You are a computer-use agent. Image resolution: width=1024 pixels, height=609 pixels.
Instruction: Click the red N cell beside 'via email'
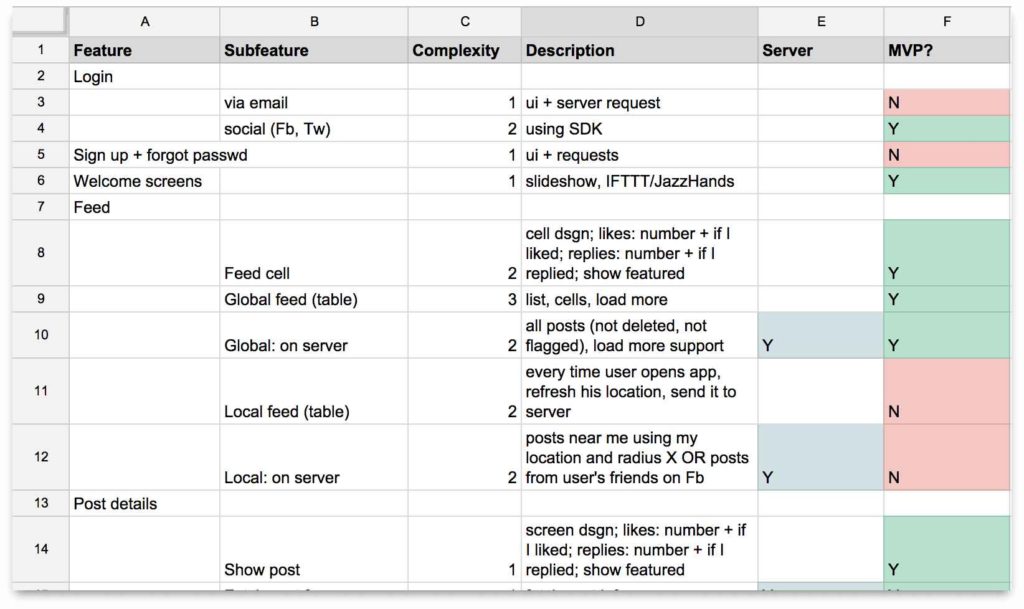point(946,102)
